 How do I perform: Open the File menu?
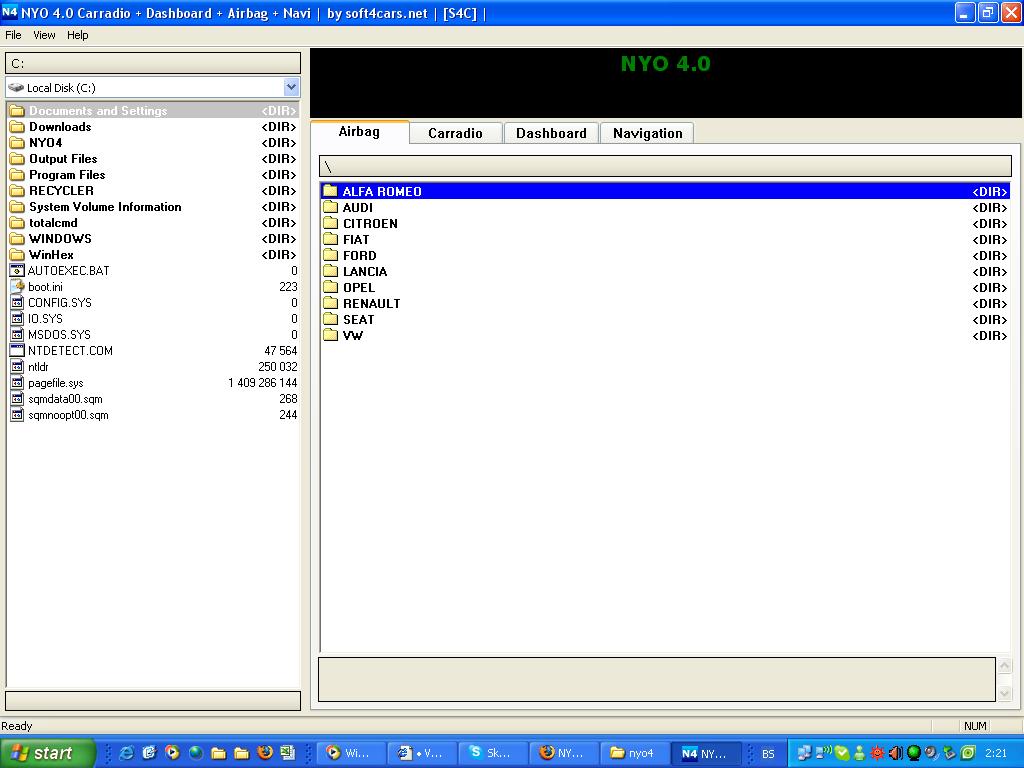[13, 35]
